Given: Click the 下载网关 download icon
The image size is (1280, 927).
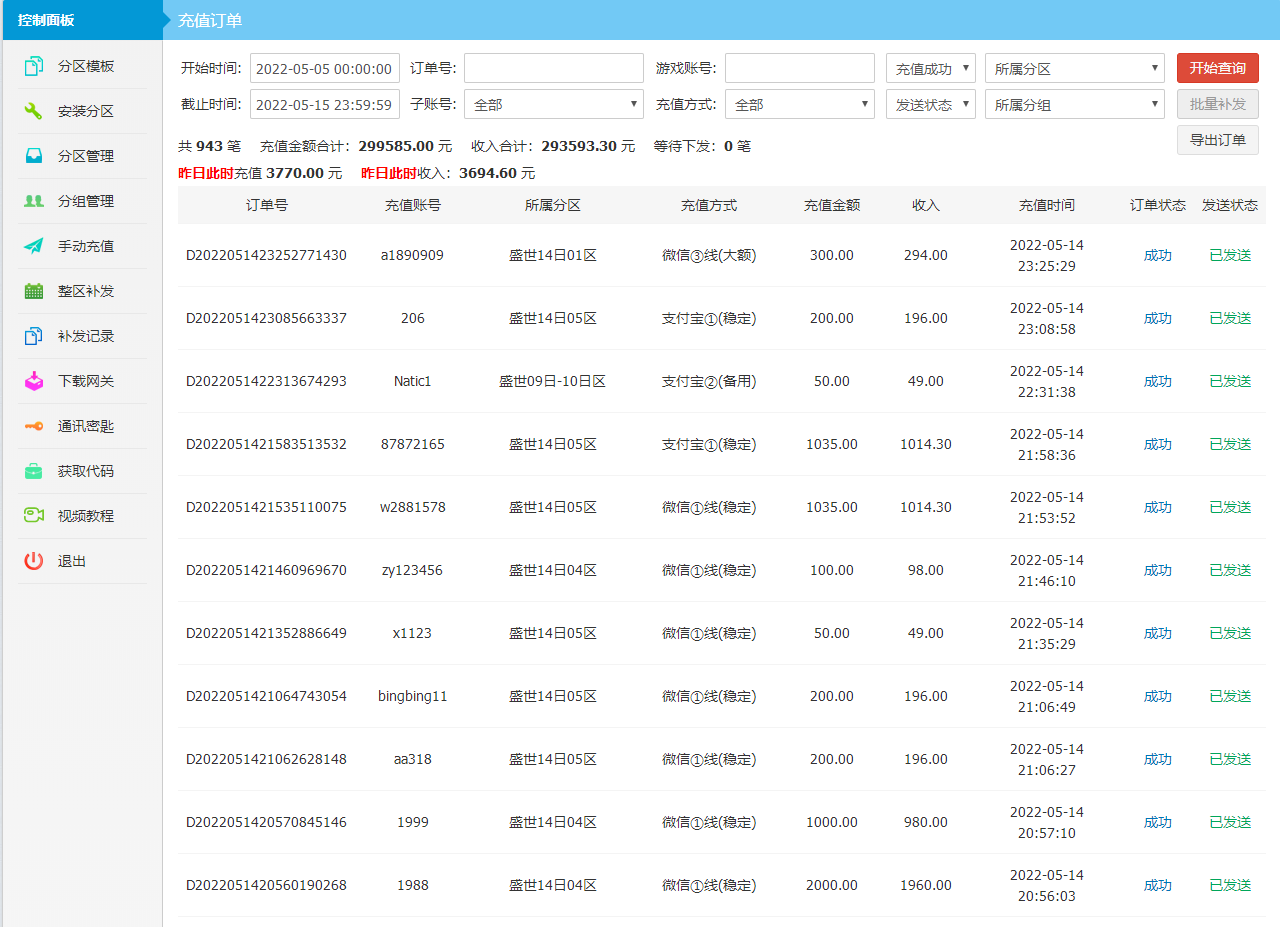Looking at the screenshot, I should [34, 381].
